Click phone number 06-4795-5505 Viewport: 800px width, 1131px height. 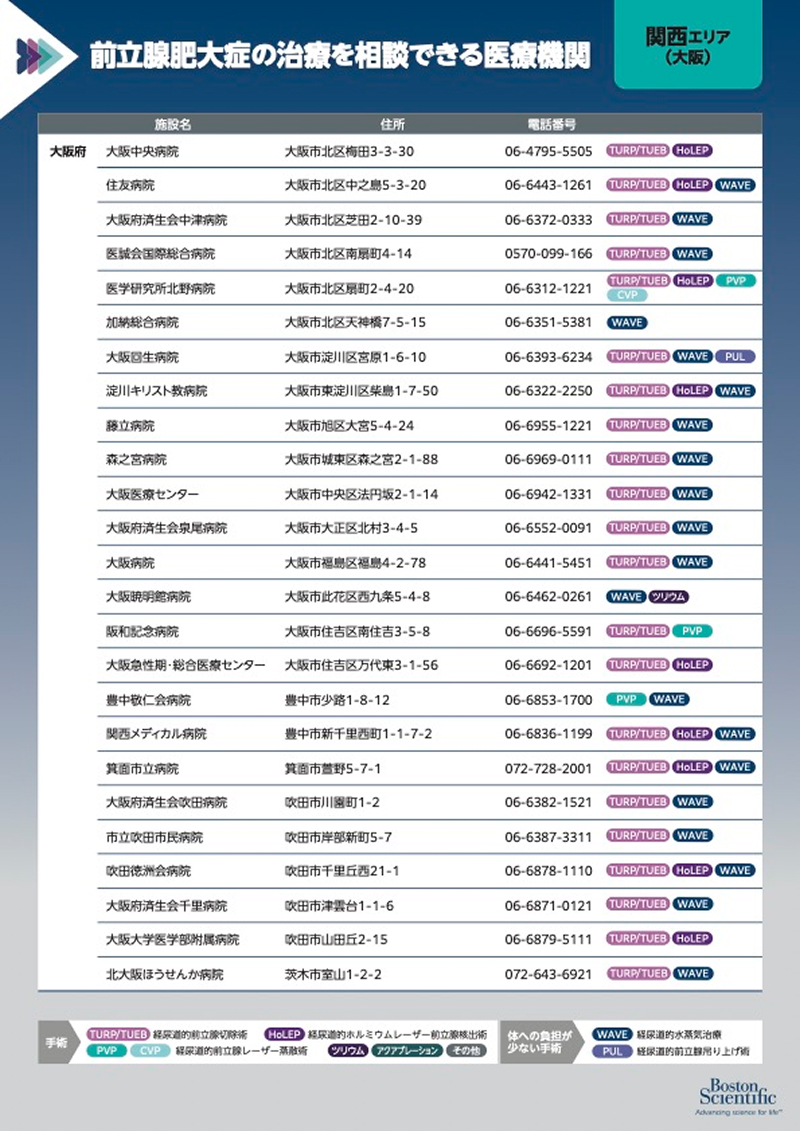(x=549, y=152)
